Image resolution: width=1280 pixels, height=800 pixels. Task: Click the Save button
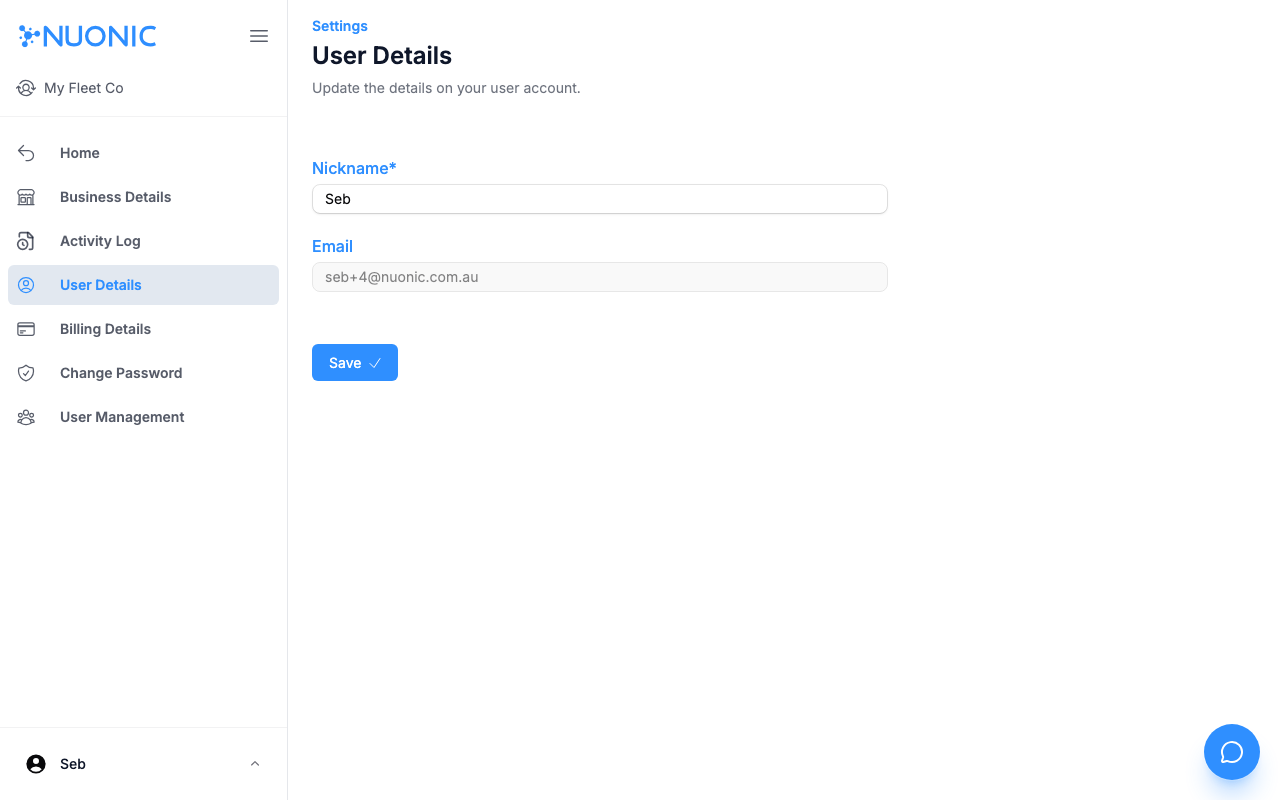coord(355,363)
